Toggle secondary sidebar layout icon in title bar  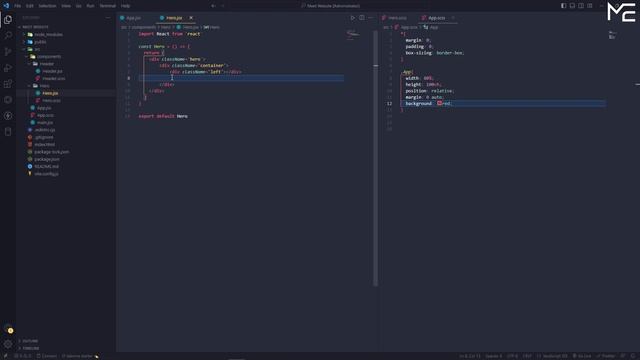tap(581, 6)
